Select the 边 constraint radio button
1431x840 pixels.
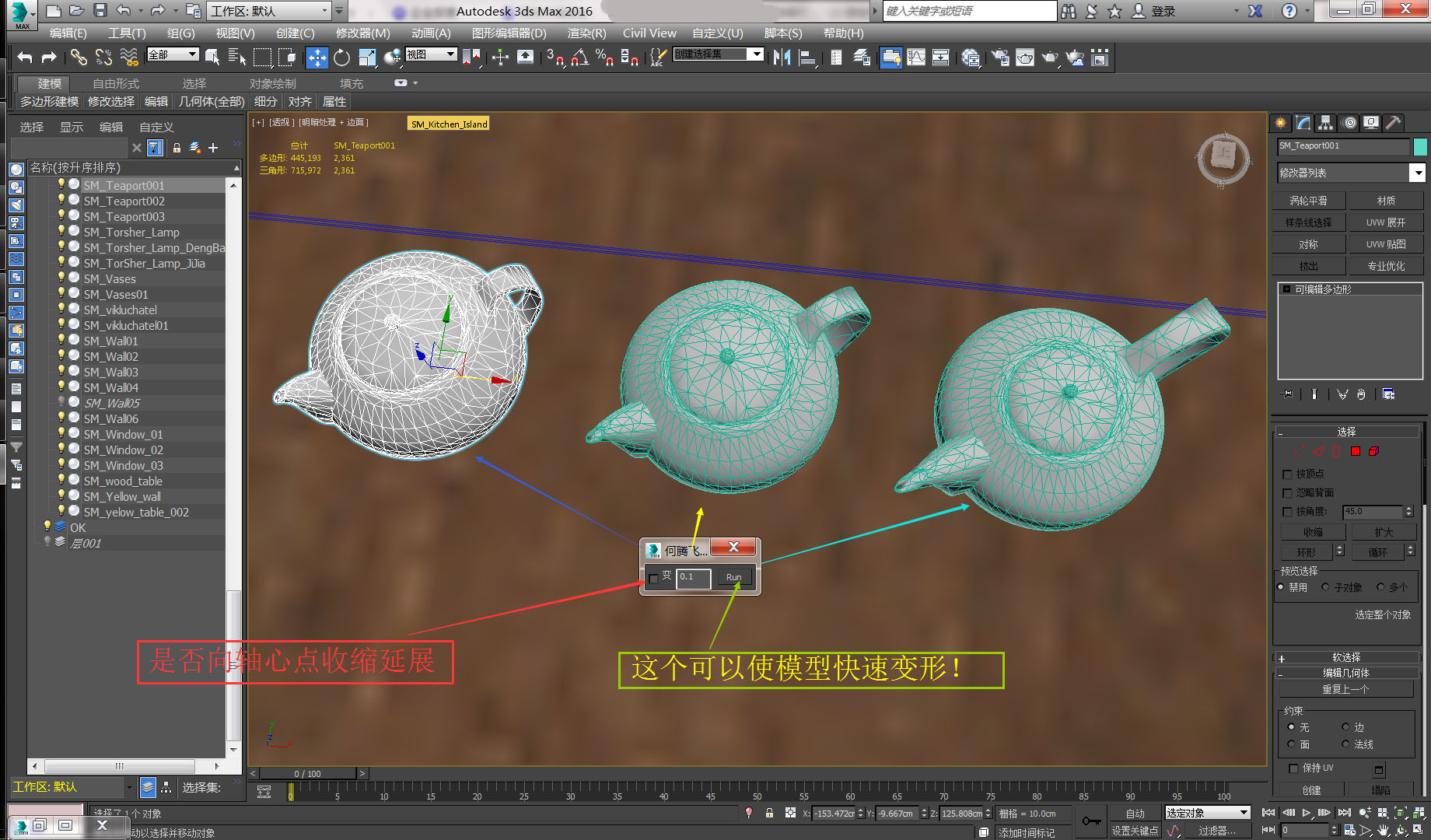pos(1345,727)
